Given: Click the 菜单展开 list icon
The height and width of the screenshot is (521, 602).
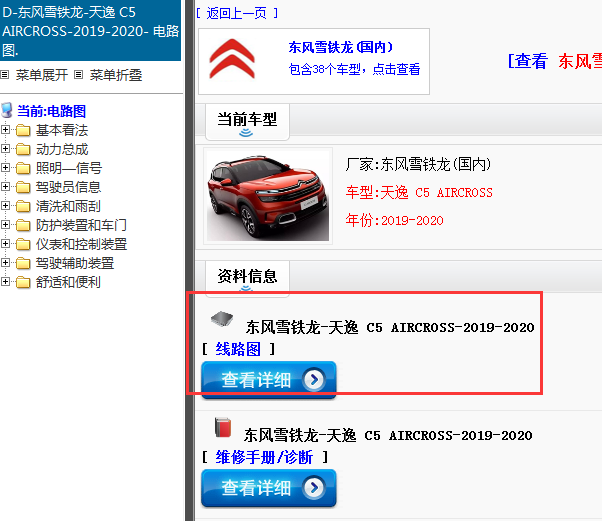Looking at the screenshot, I should pyautogui.click(x=5, y=74).
